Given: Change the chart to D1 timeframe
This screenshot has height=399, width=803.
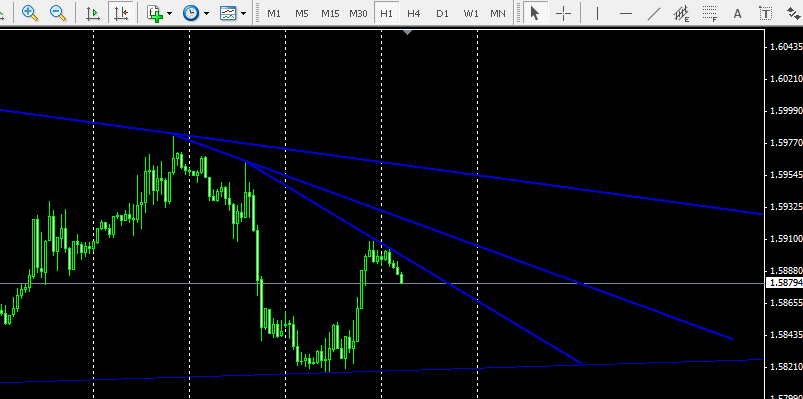Looking at the screenshot, I should pos(442,14).
